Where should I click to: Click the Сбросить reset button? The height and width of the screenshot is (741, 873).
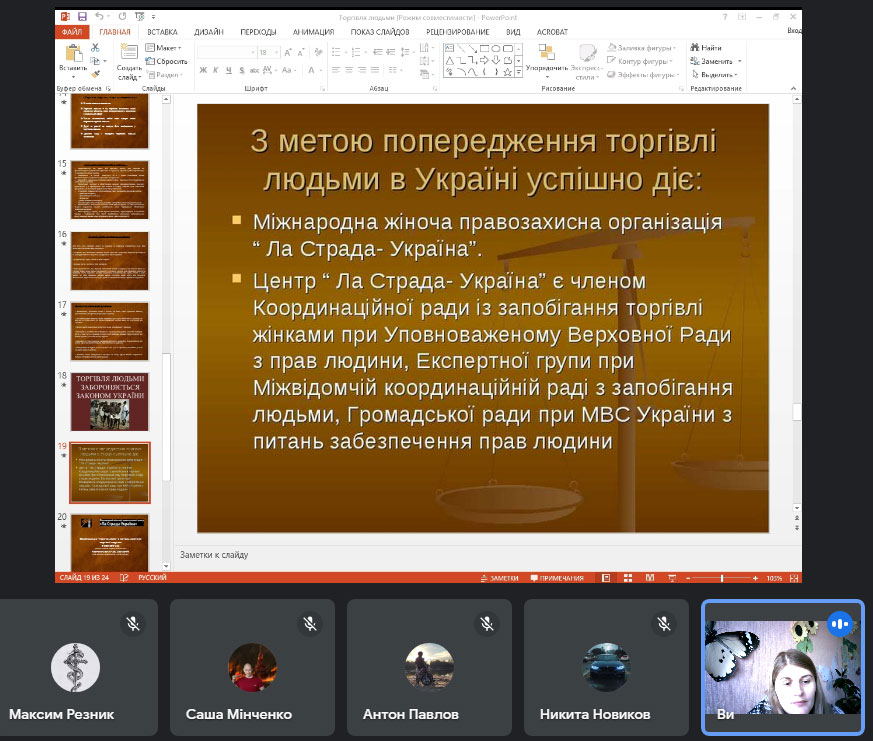166,61
